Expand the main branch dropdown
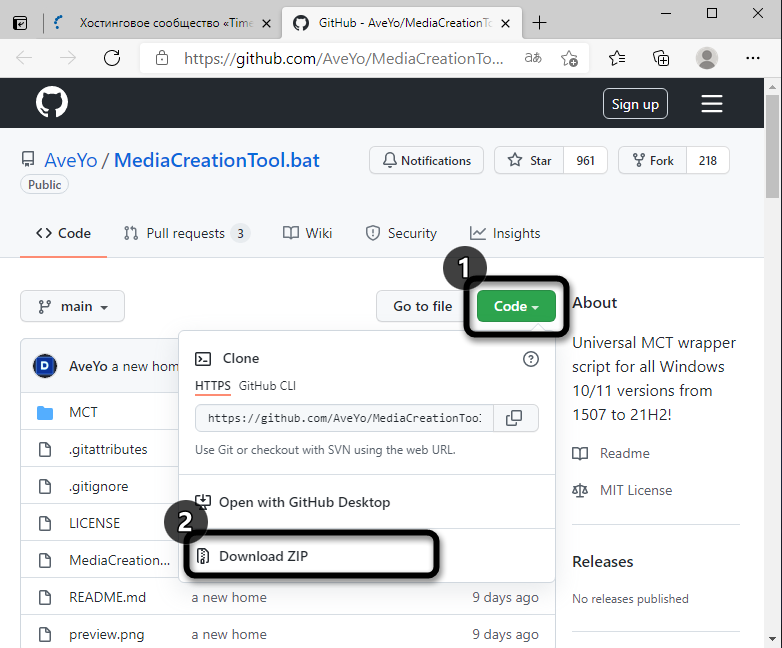Image resolution: width=782 pixels, height=648 pixels. (x=72, y=306)
